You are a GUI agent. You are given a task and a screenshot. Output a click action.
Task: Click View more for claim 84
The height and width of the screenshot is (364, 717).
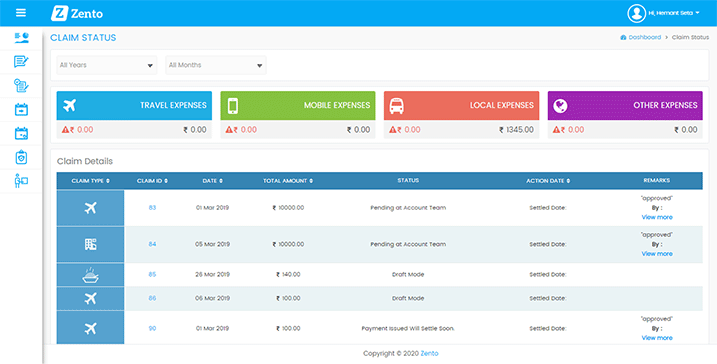pos(657,254)
